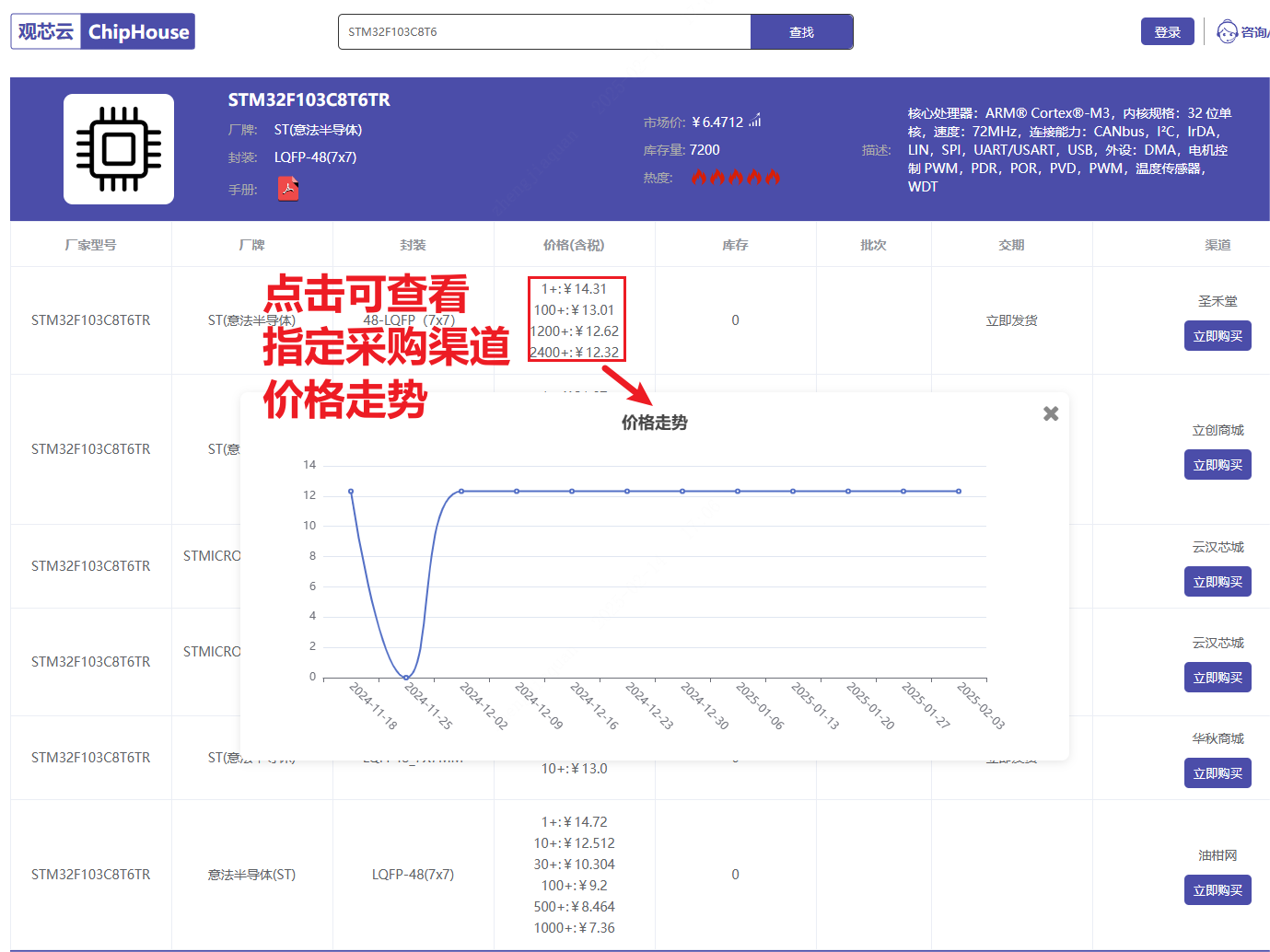Click the 交期 column header
Viewport: 1270px width, 952px height.
(x=1011, y=245)
